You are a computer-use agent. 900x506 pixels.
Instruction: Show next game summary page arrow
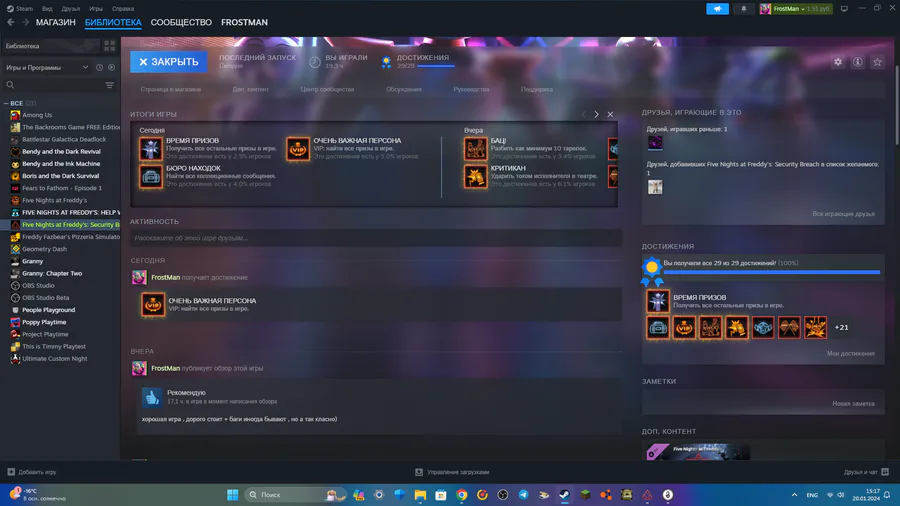(x=596, y=114)
